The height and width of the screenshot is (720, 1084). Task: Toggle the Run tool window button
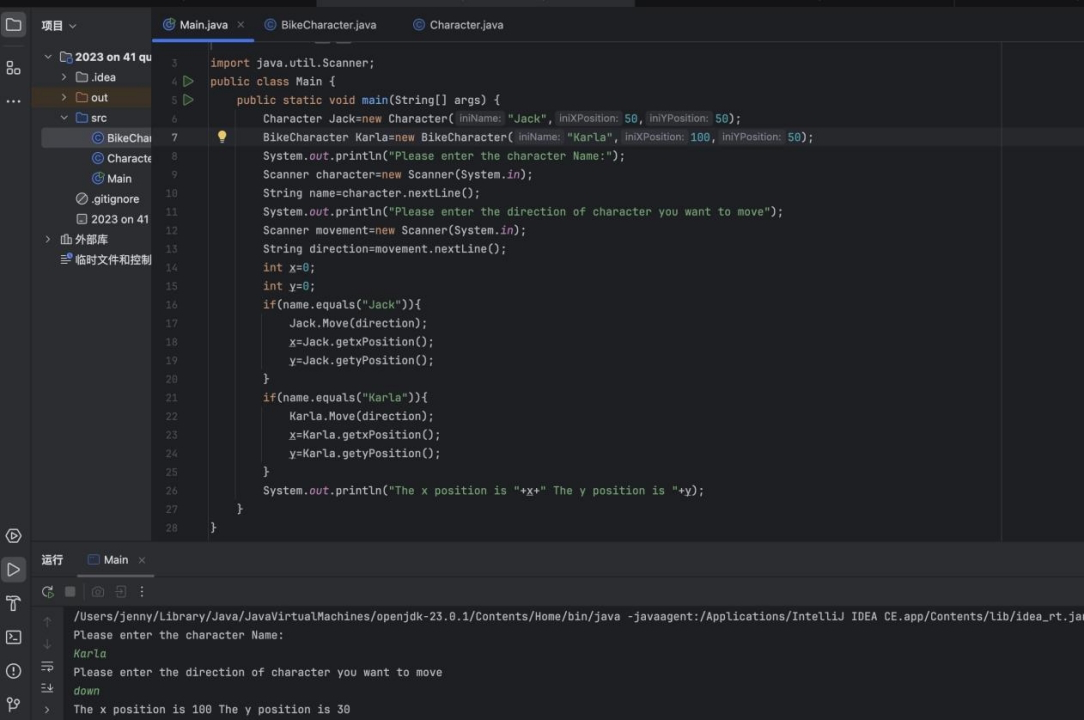point(14,570)
